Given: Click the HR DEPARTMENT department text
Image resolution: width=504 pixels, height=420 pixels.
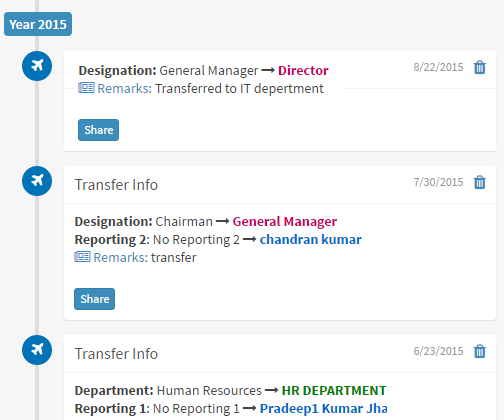Looking at the screenshot, I should coord(334,390).
